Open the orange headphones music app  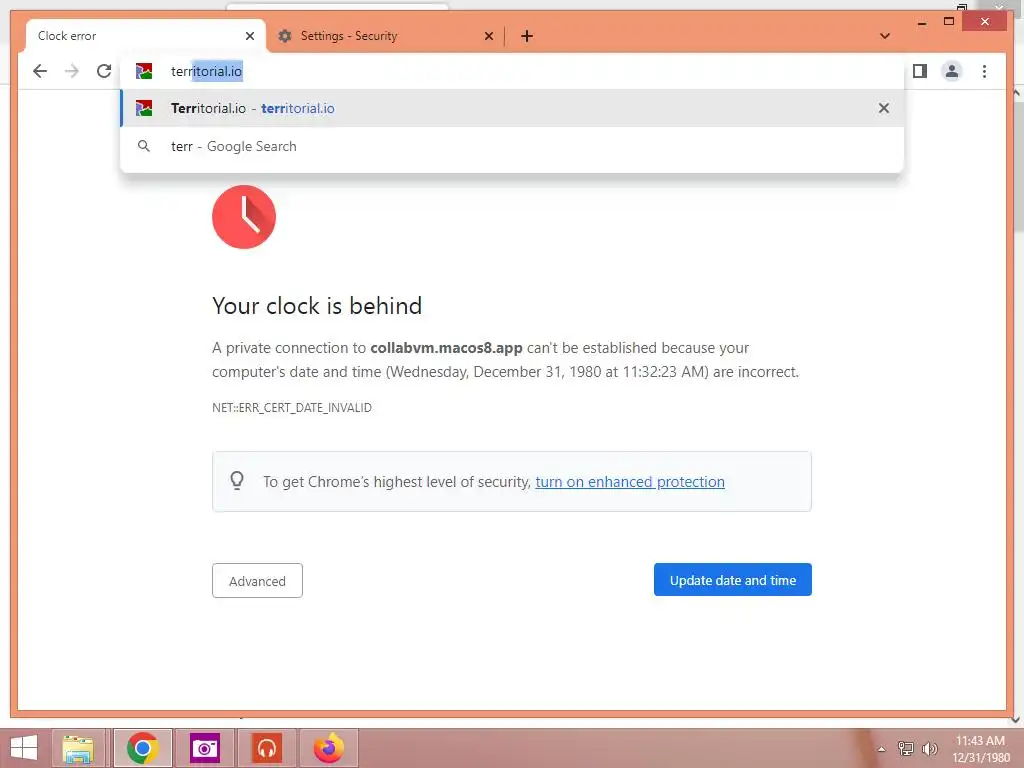tap(266, 748)
